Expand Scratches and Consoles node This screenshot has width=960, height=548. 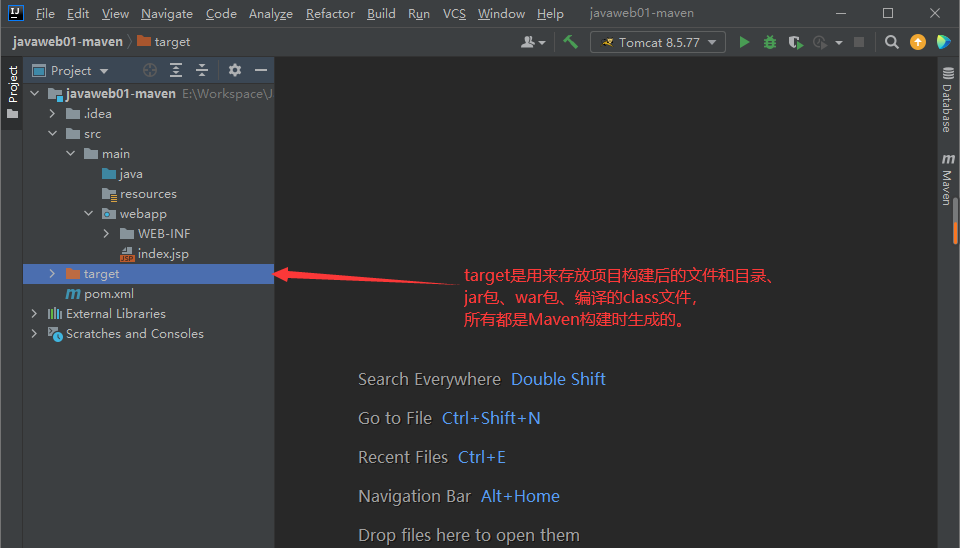[35, 334]
